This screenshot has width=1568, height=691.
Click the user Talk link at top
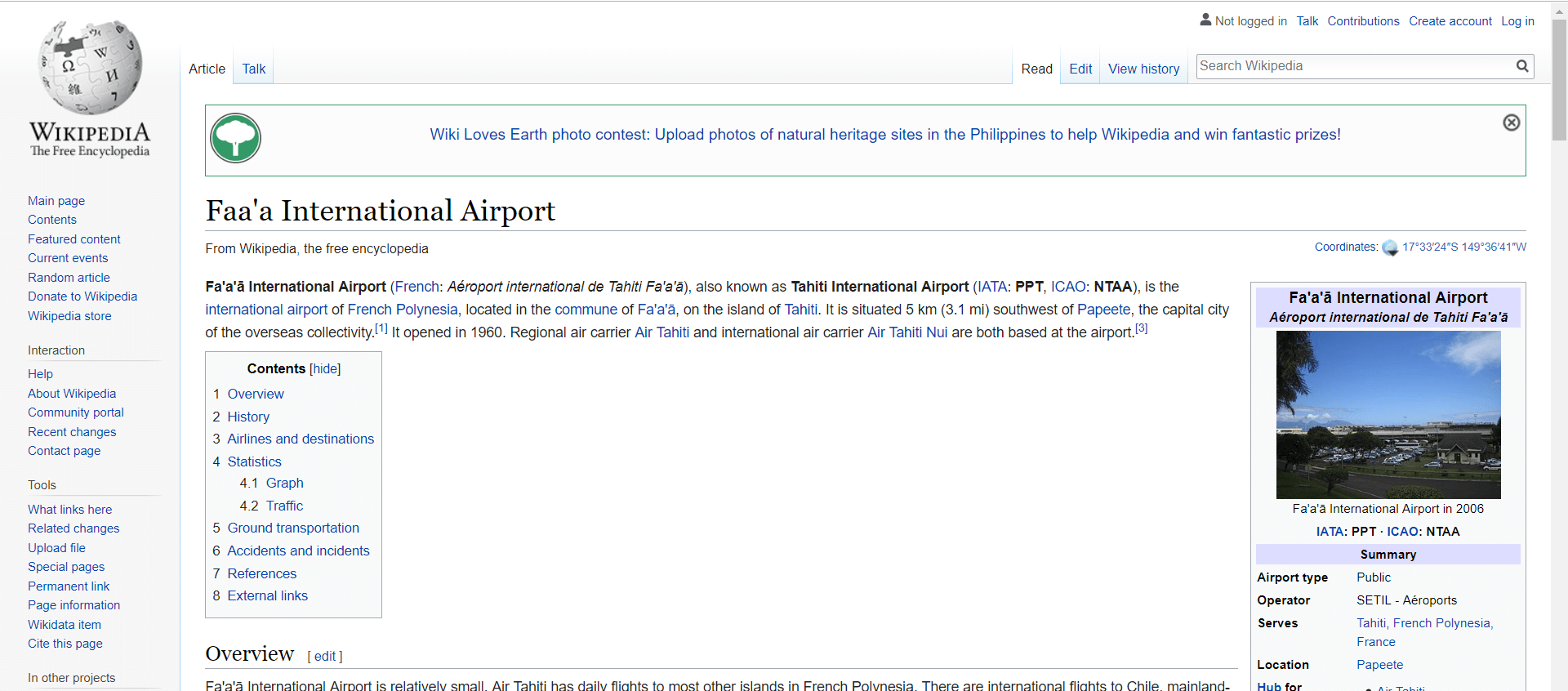click(x=1307, y=21)
